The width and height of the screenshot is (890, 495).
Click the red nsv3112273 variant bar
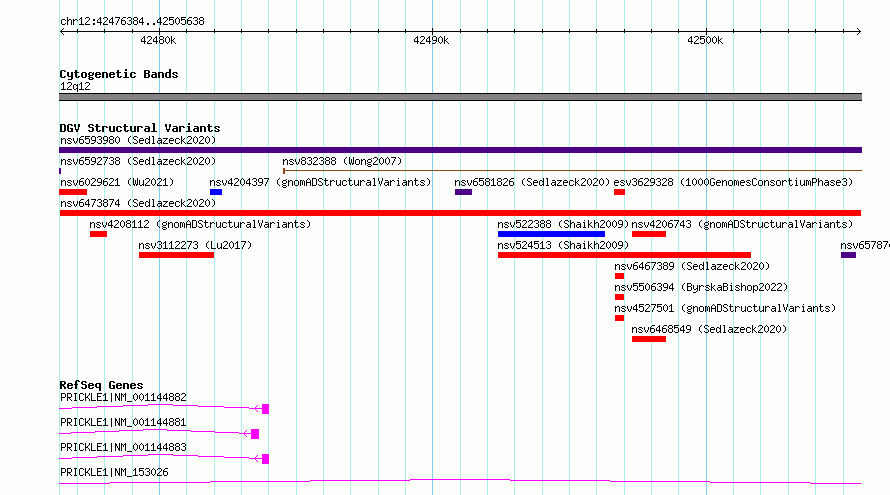tap(177, 255)
